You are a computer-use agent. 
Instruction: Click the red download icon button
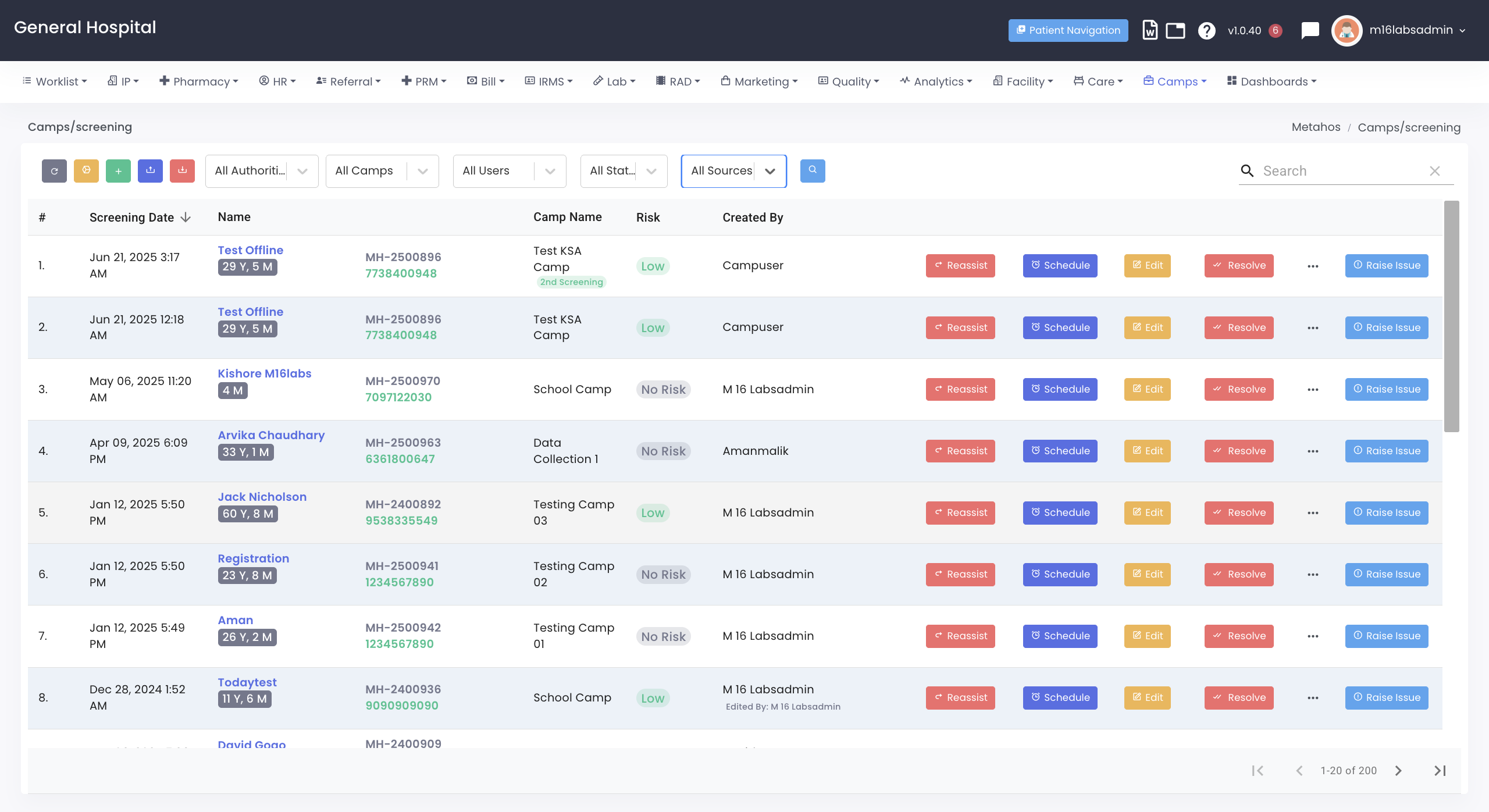point(182,171)
